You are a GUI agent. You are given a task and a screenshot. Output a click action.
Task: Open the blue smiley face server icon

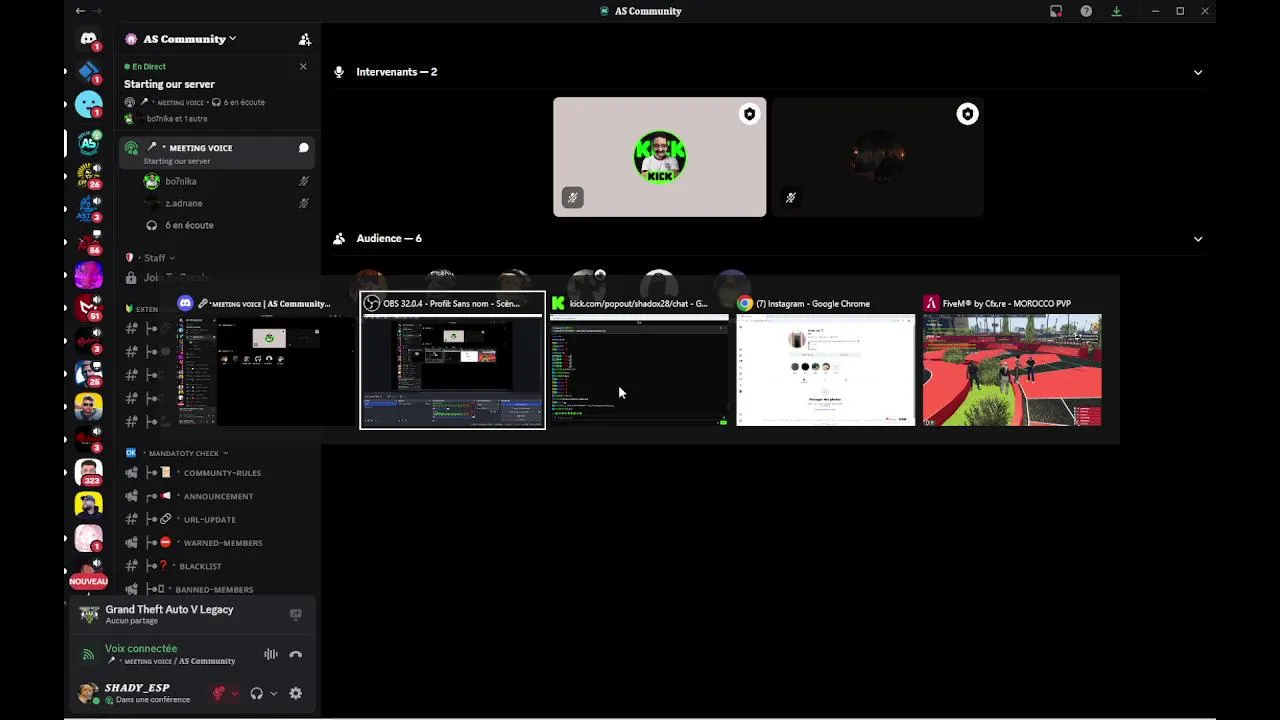click(x=88, y=104)
